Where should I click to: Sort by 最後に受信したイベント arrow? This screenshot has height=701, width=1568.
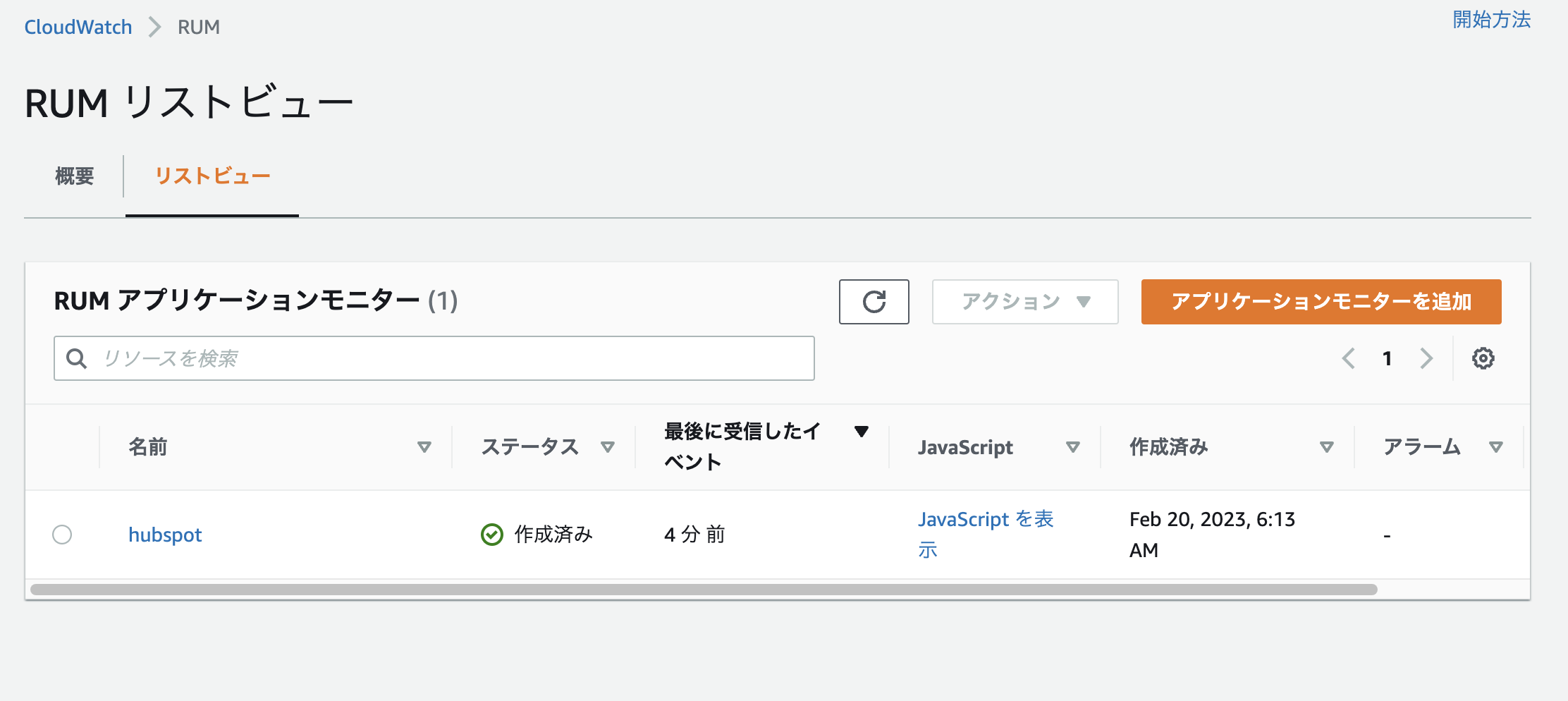(x=861, y=432)
